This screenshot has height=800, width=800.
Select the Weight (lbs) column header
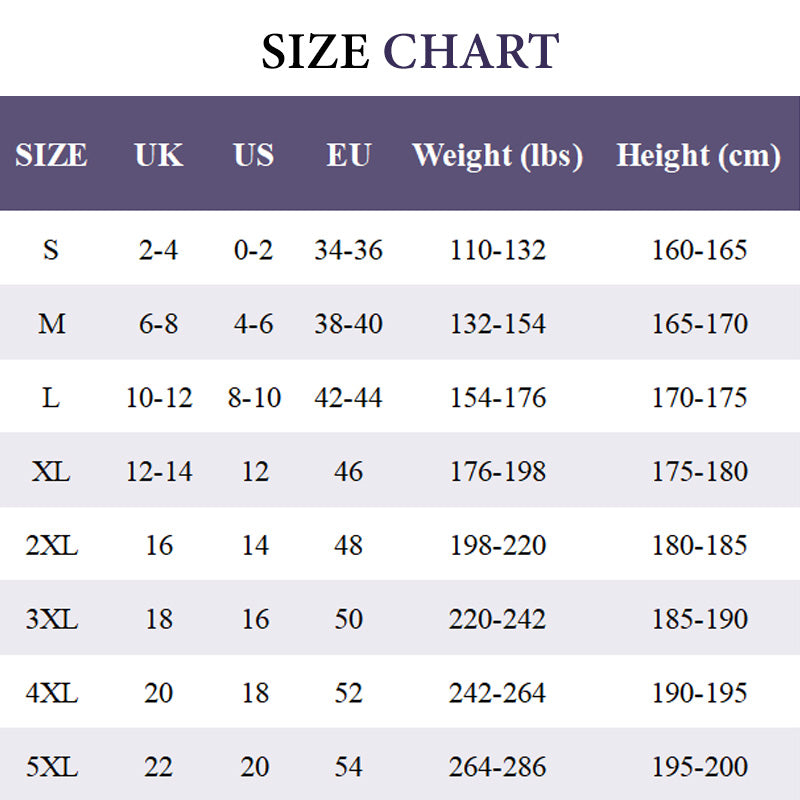coord(497,155)
